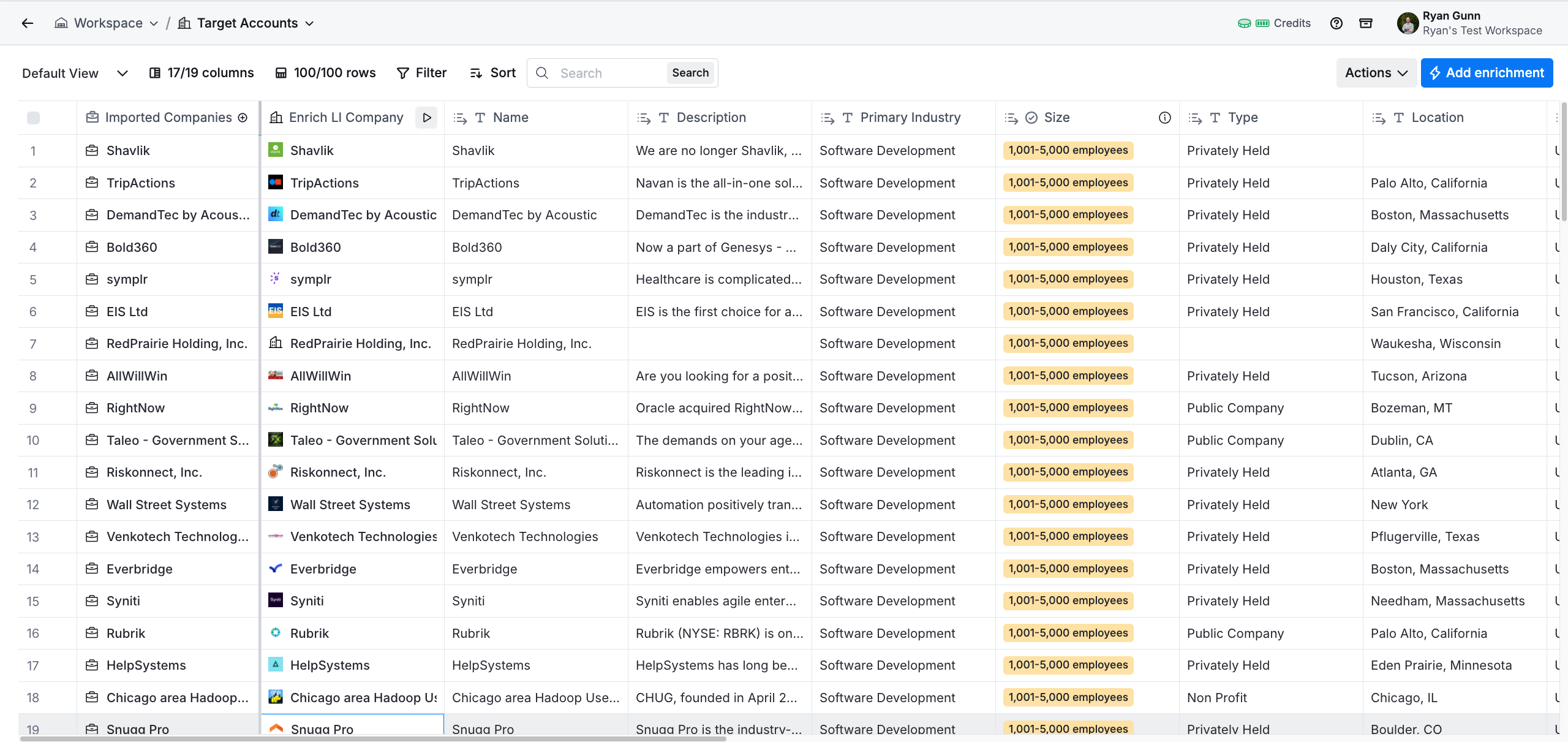Screen dimensions: 1568x742
Task: Click the Name column type icon
Action: [480, 118]
